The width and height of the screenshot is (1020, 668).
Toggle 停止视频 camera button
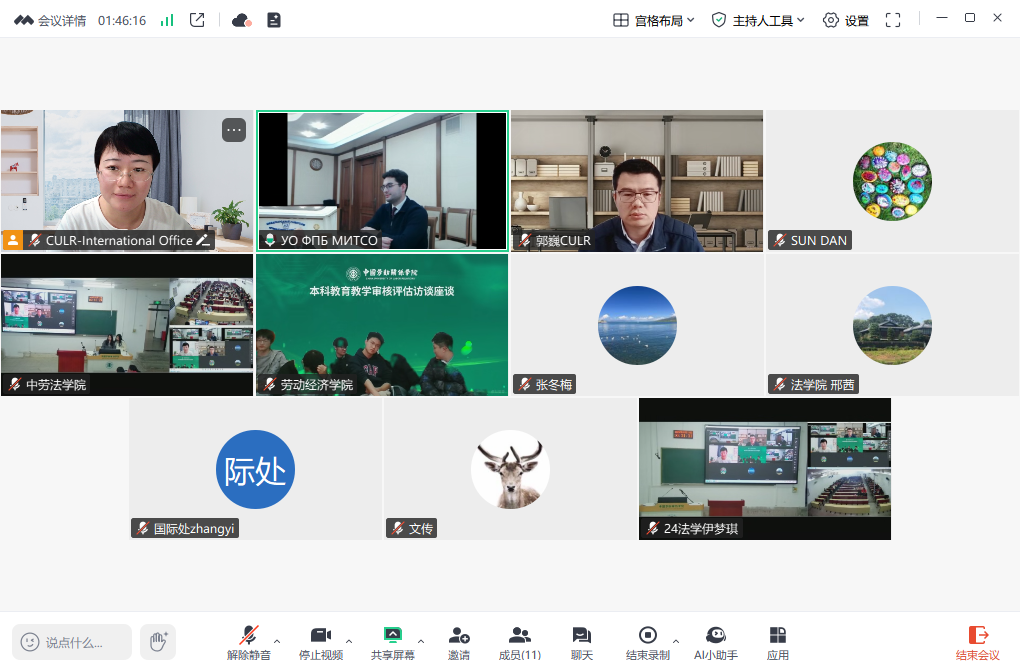click(320, 642)
